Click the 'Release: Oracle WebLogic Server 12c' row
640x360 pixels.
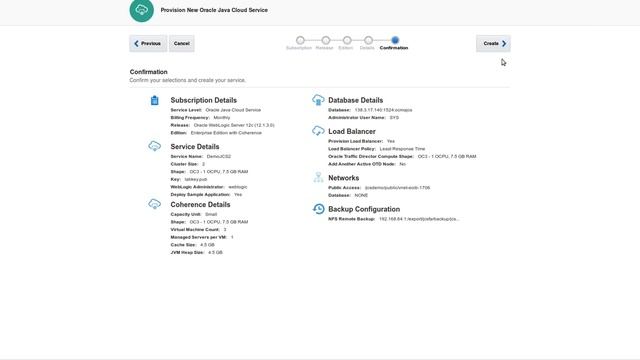tap(222, 125)
